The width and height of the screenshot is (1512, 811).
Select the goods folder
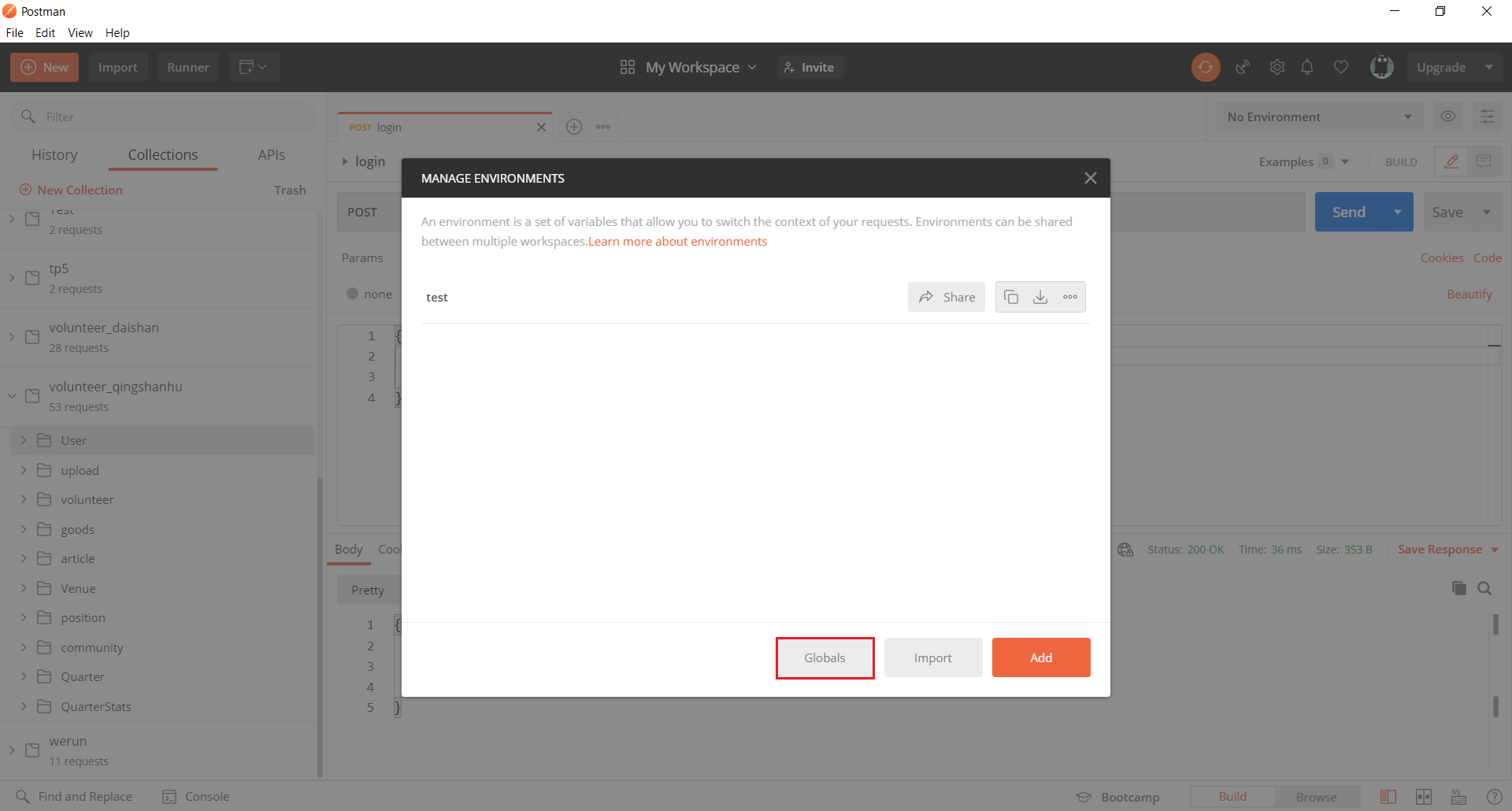[162, 529]
